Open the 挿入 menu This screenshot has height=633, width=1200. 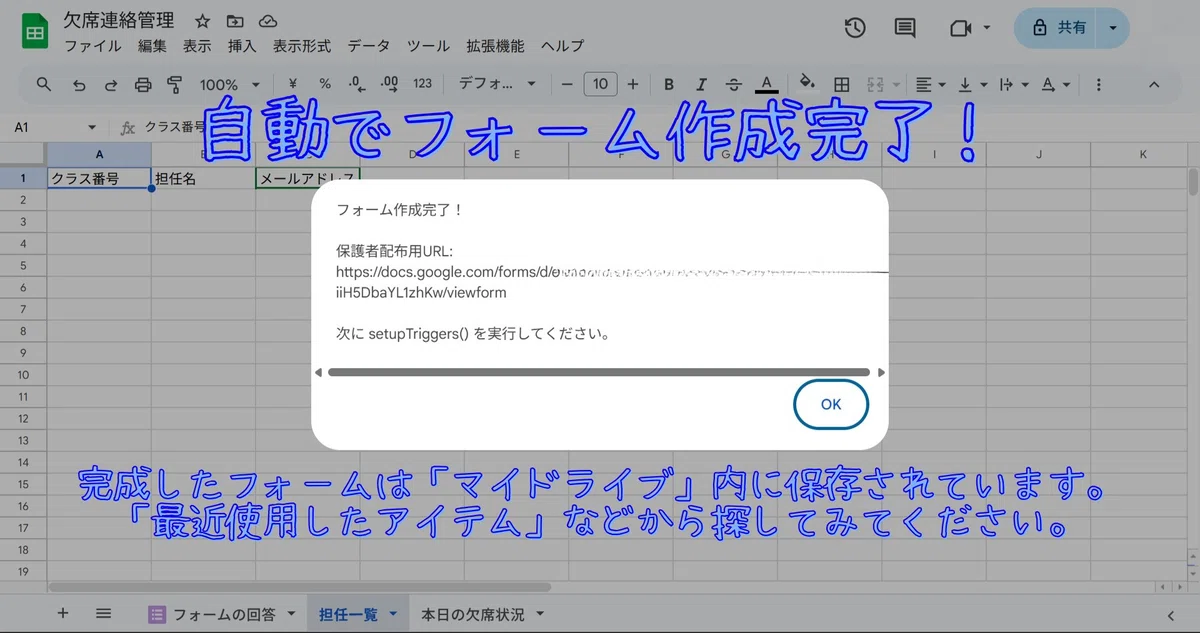pyautogui.click(x=242, y=46)
